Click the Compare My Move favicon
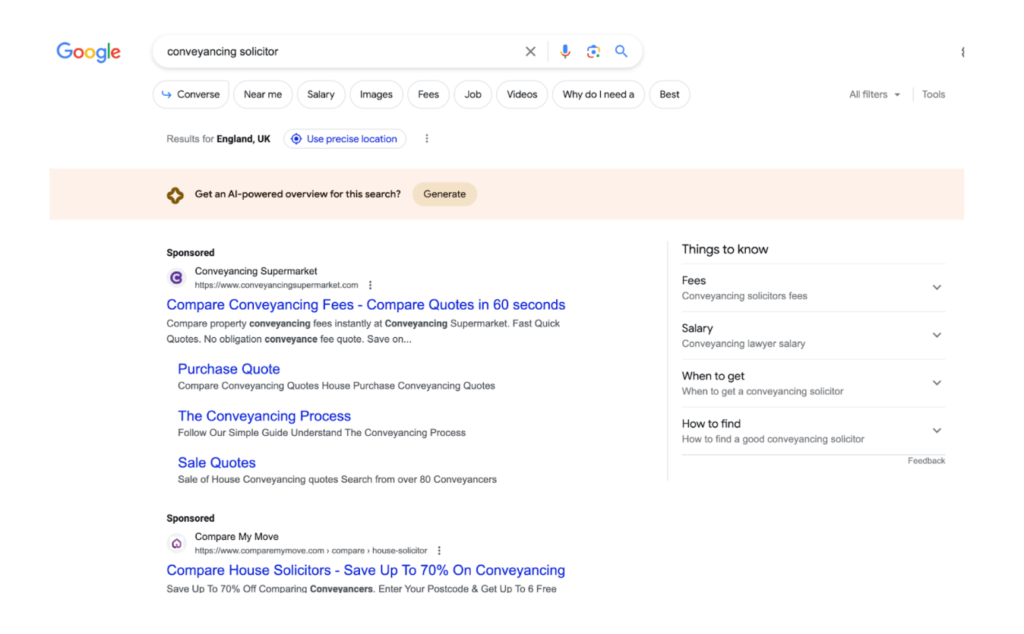The height and width of the screenshot is (634, 1024). 176,543
